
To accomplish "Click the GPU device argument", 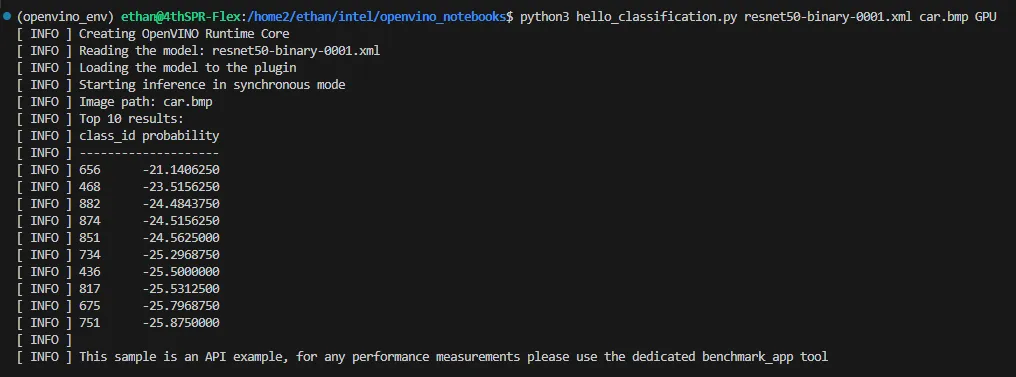I will [x=986, y=17].
